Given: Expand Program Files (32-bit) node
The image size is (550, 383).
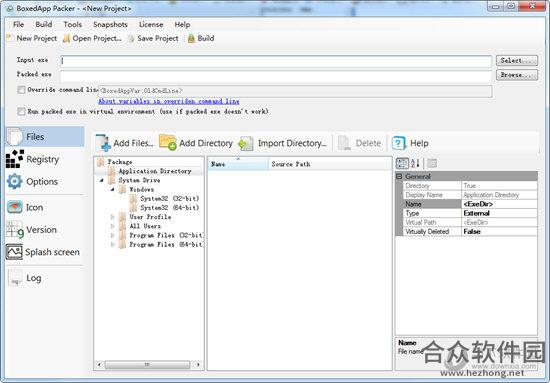Looking at the screenshot, I should [113, 235].
